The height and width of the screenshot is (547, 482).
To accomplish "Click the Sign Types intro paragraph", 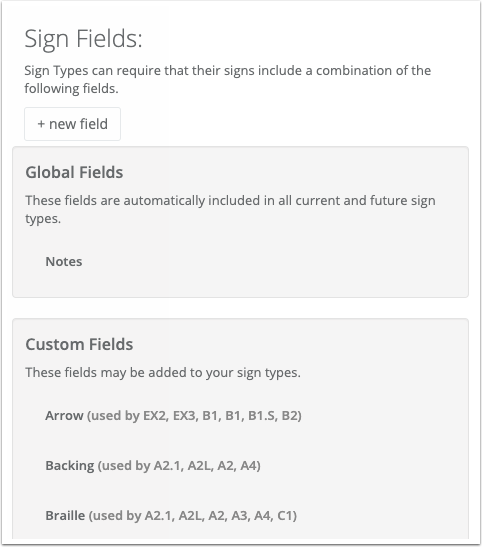I will [x=227, y=79].
